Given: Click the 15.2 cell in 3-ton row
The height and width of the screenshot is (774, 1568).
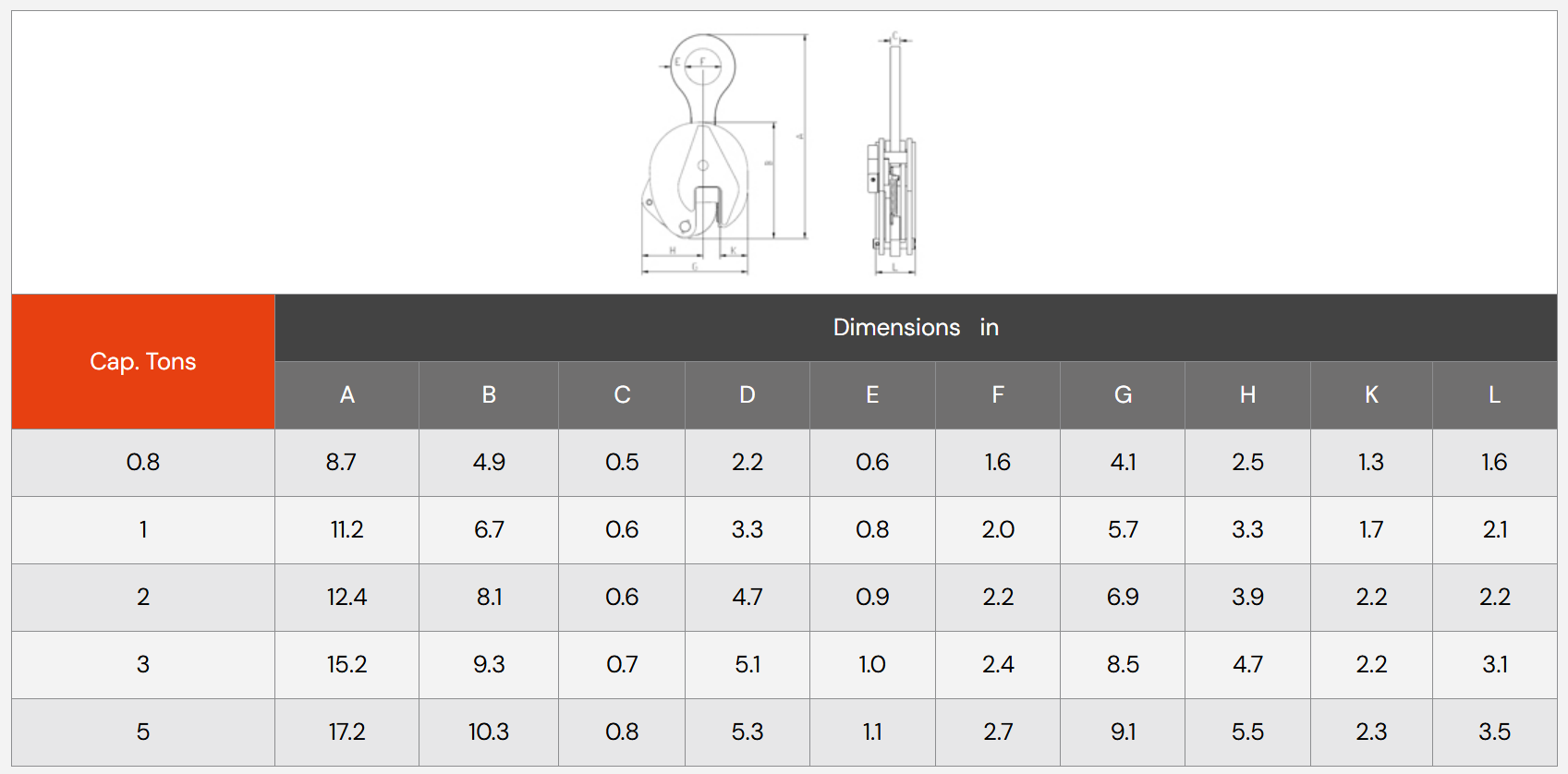Looking at the screenshot, I should click(x=347, y=665).
